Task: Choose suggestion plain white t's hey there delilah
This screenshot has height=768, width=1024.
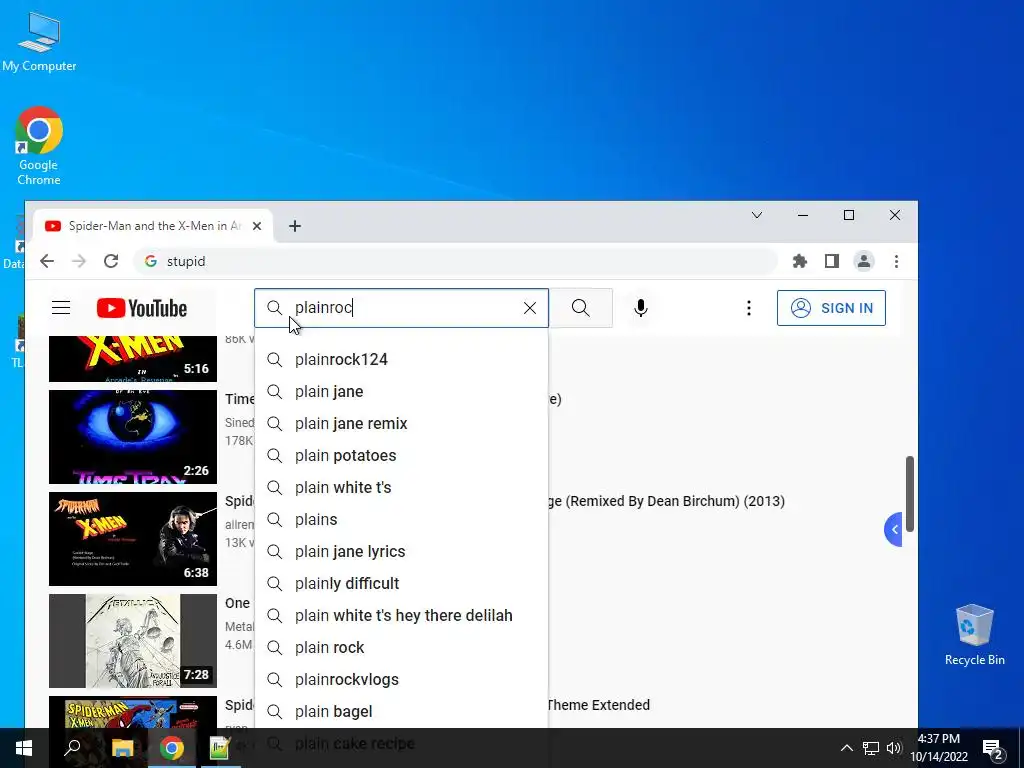Action: 401,615
